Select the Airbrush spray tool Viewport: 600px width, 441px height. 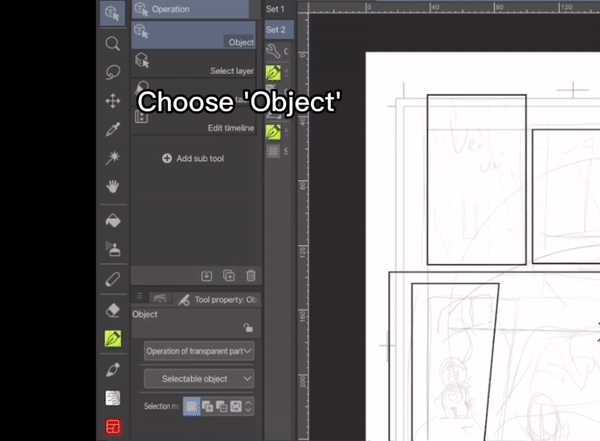coord(112,249)
